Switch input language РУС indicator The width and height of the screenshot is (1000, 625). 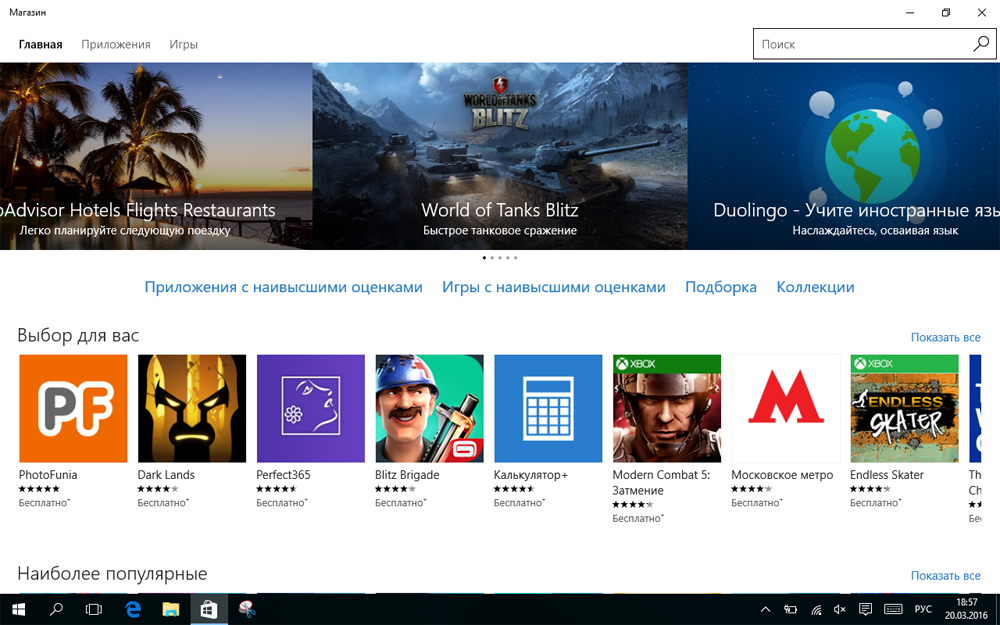pyautogui.click(x=923, y=610)
